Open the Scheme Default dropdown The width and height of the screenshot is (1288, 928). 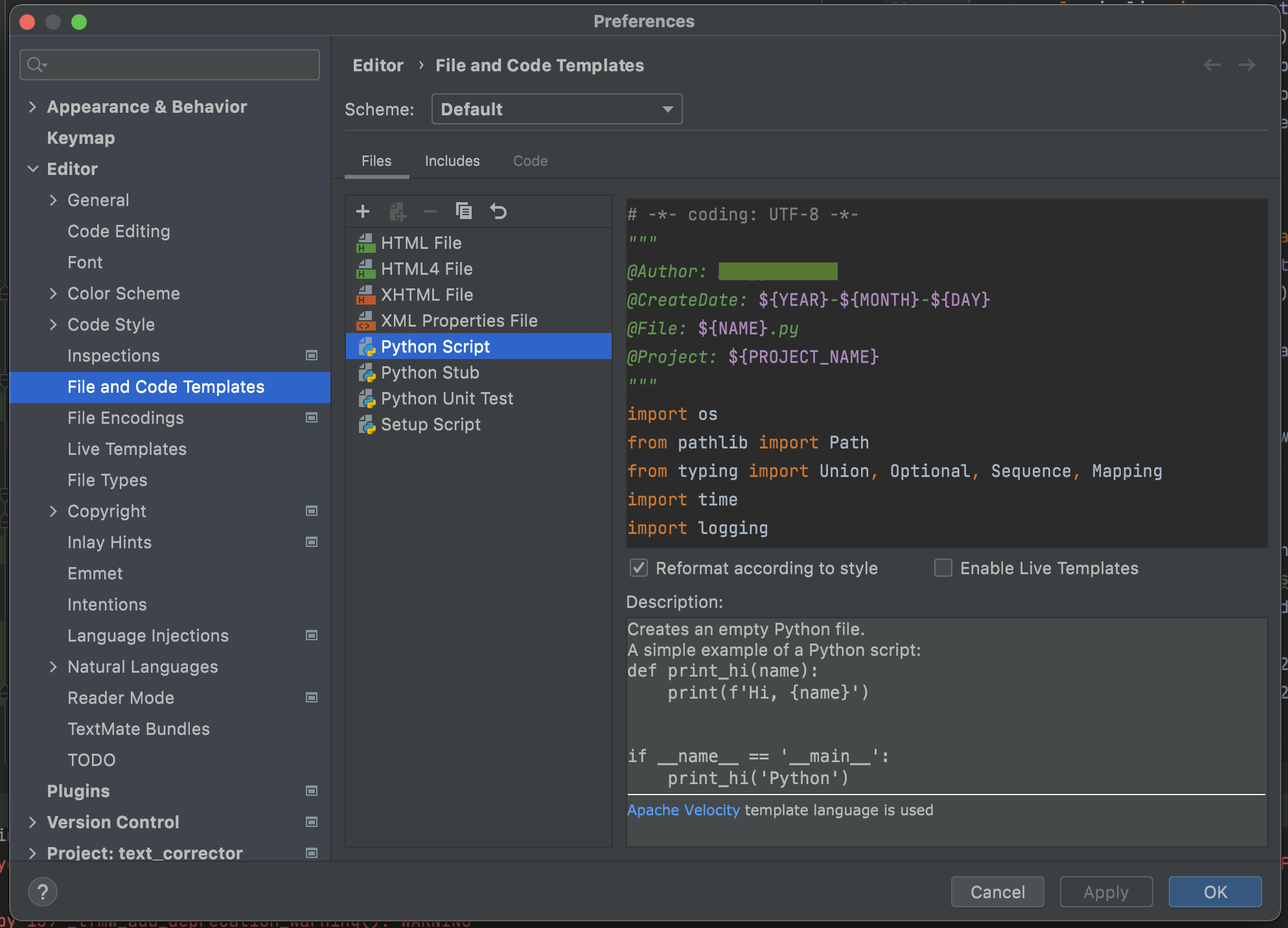click(x=557, y=109)
